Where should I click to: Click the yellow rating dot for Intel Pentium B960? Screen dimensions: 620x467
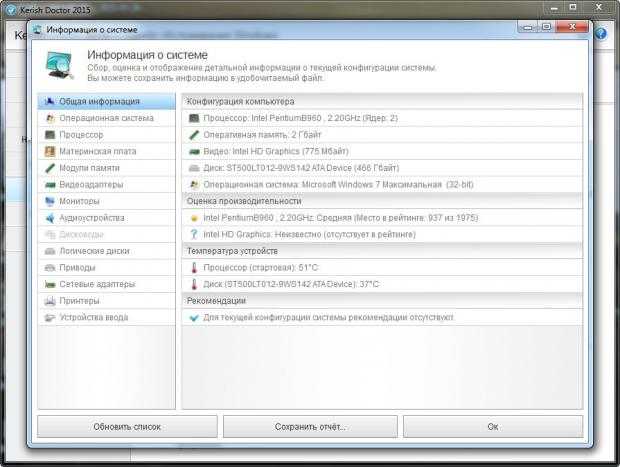coord(194,218)
